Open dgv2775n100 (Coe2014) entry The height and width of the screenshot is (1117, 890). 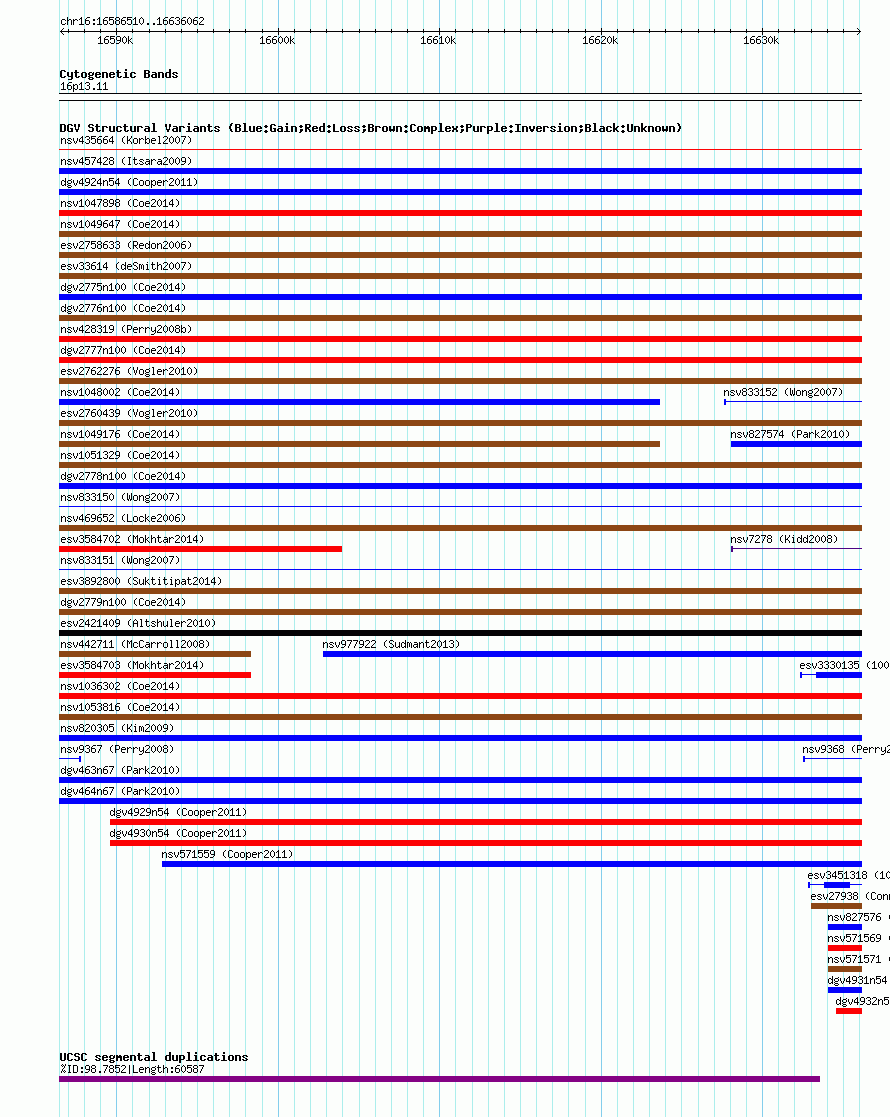click(x=123, y=287)
